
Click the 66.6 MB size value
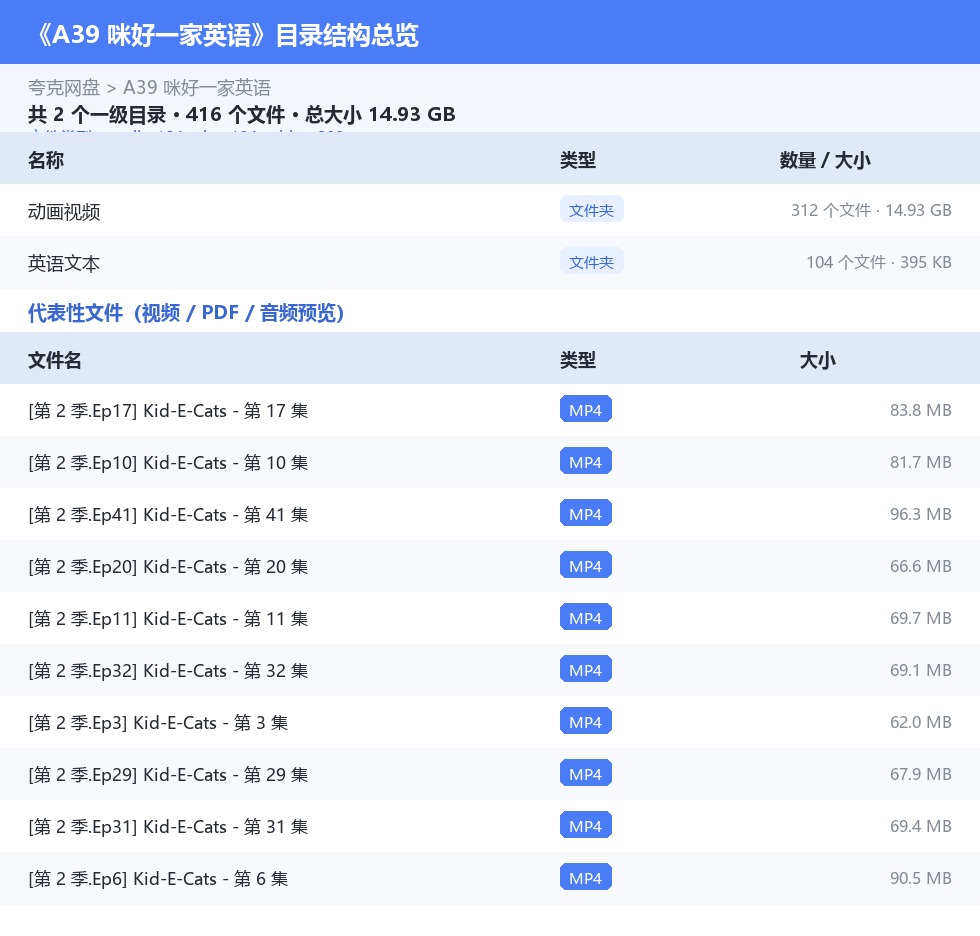point(921,565)
